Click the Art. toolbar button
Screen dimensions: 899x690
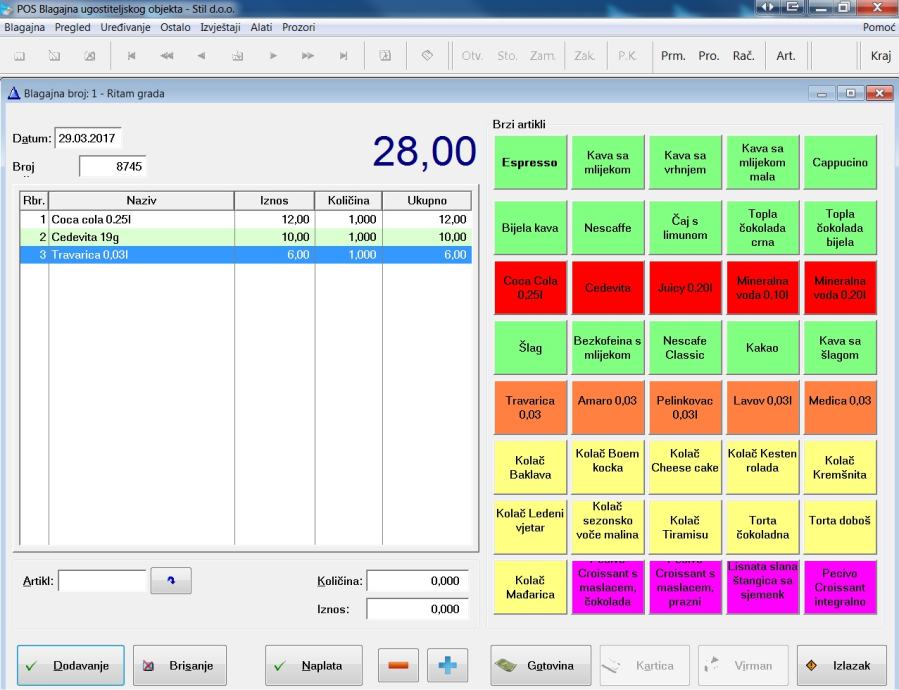(785, 56)
